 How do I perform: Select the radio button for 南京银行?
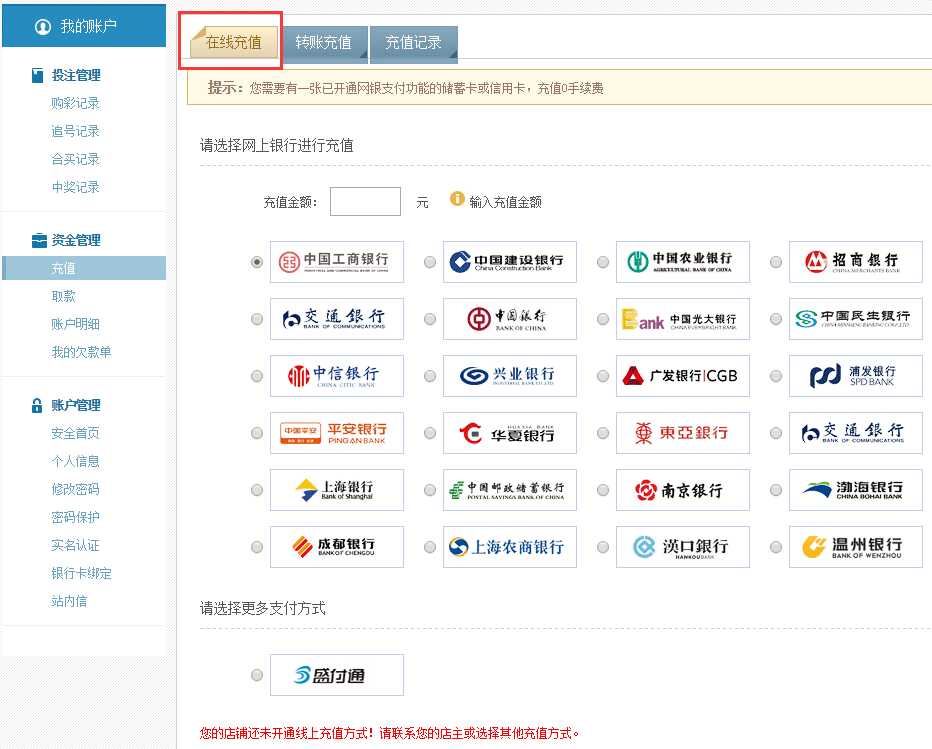point(603,490)
